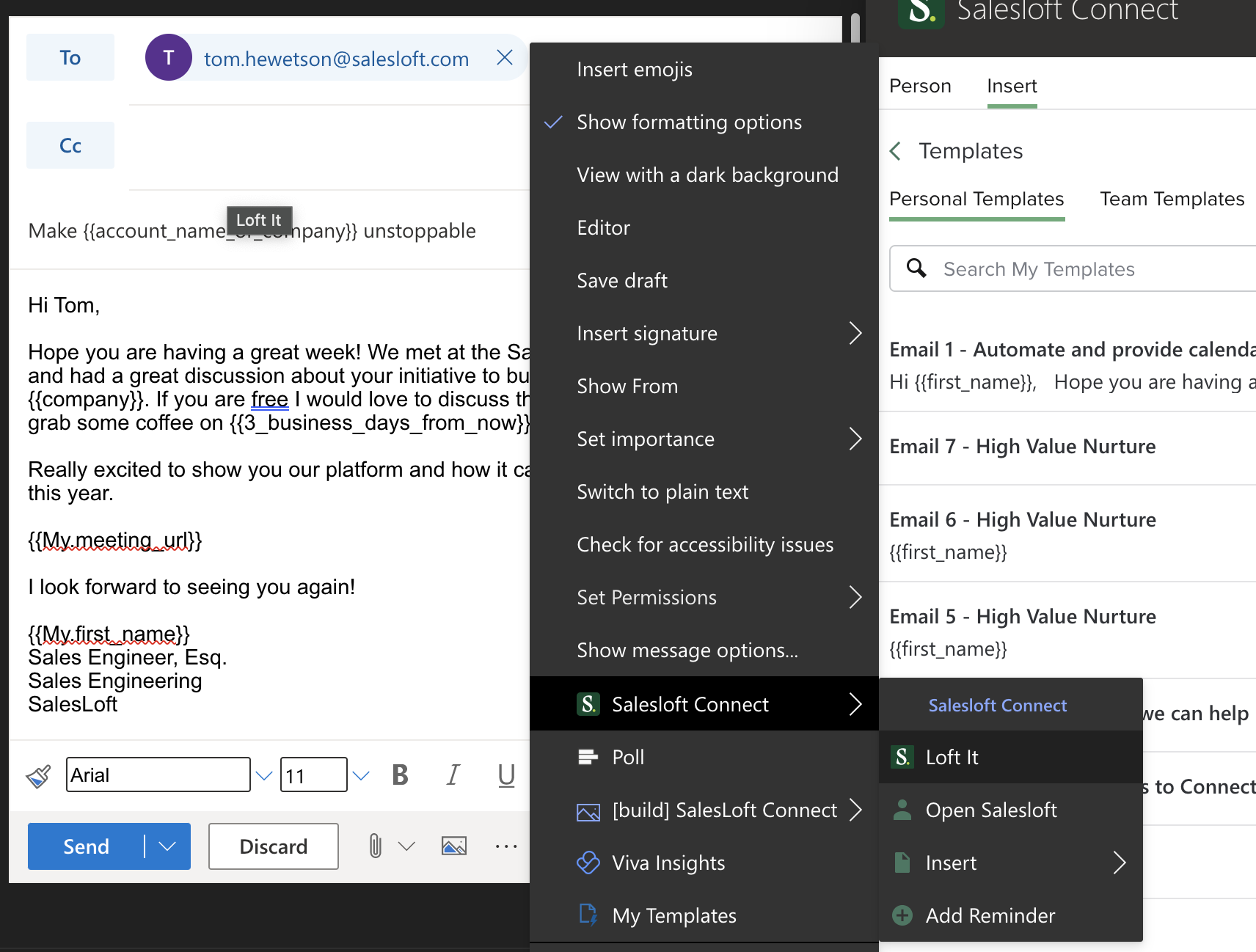Click the Send button
The height and width of the screenshot is (952, 1256).
[86, 846]
